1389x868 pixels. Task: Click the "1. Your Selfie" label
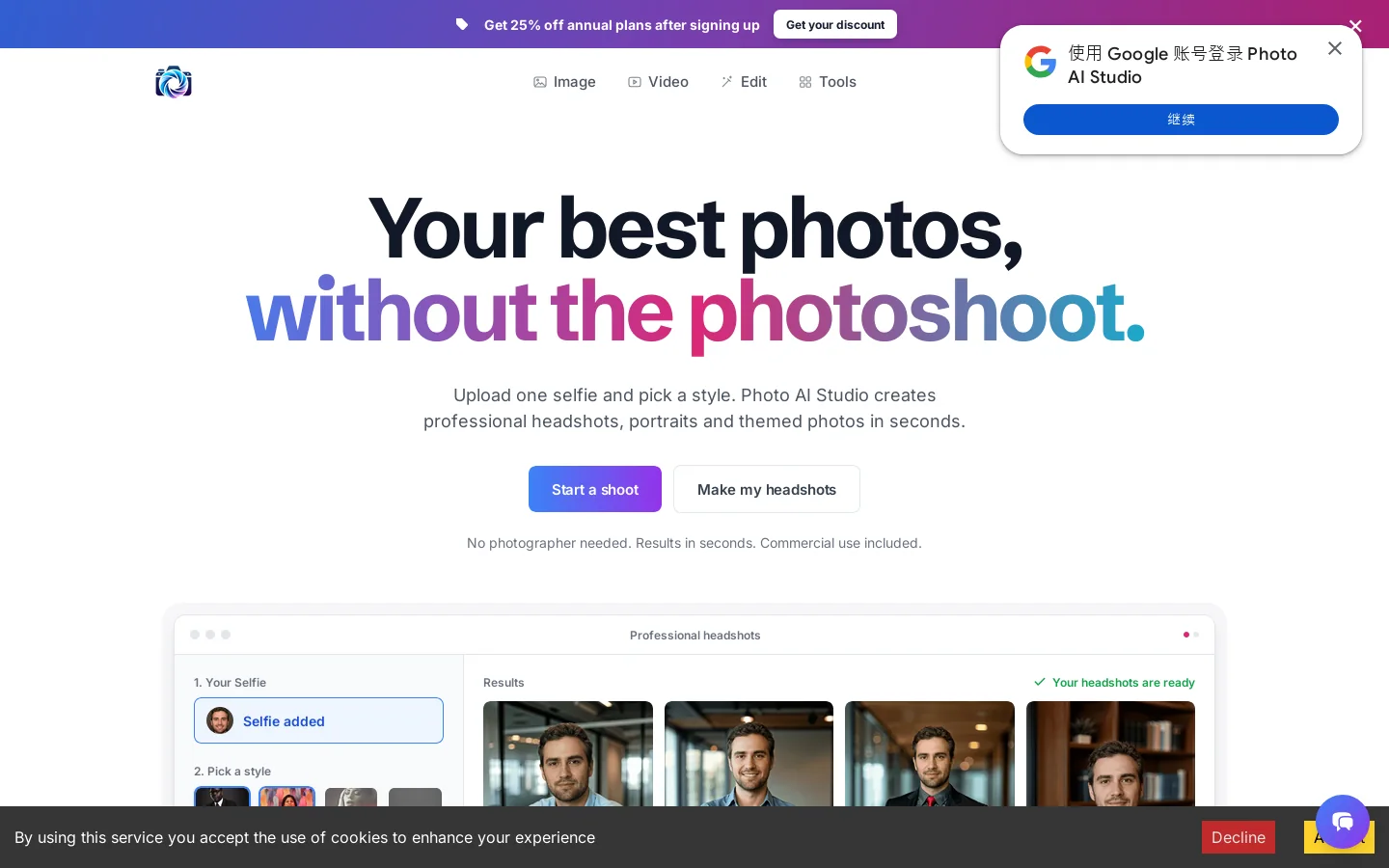click(x=230, y=683)
